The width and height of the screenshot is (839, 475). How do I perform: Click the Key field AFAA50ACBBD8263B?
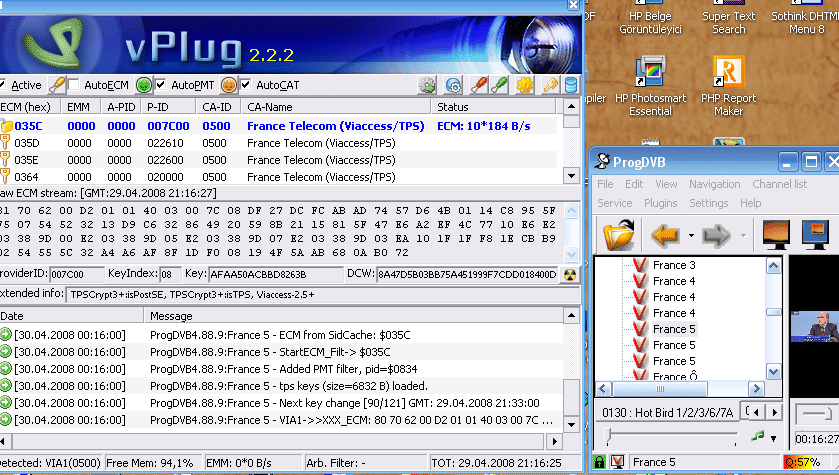coord(275,274)
